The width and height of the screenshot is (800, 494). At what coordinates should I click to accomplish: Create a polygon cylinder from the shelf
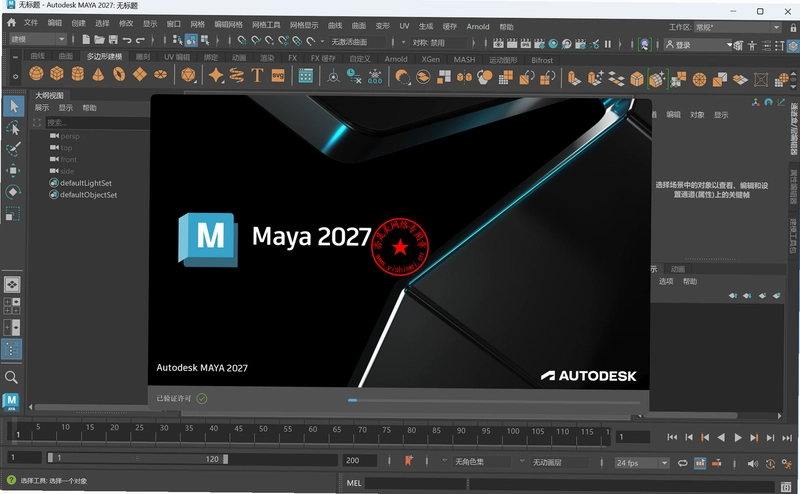pos(78,75)
